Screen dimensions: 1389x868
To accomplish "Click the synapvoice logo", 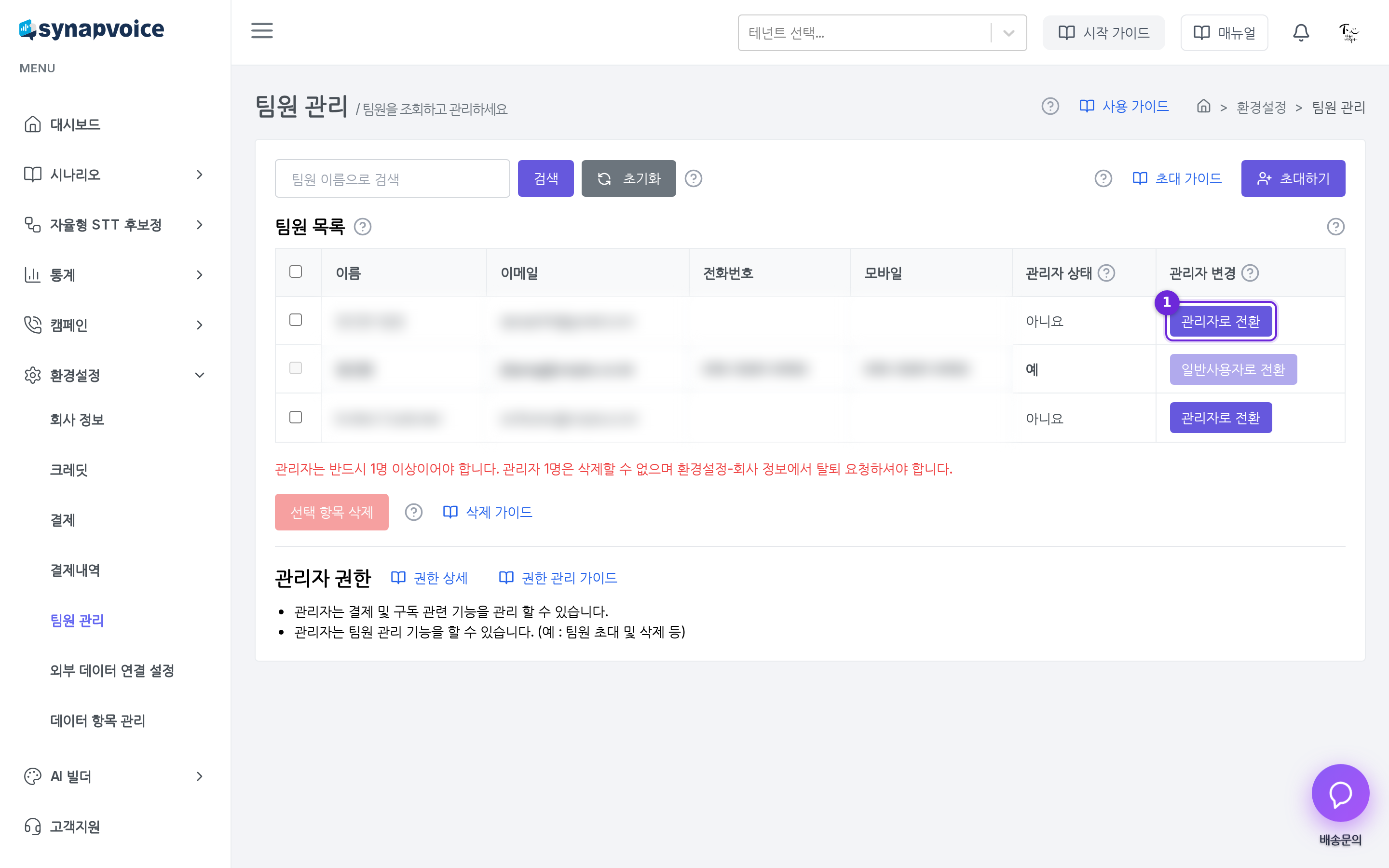I will point(92,29).
